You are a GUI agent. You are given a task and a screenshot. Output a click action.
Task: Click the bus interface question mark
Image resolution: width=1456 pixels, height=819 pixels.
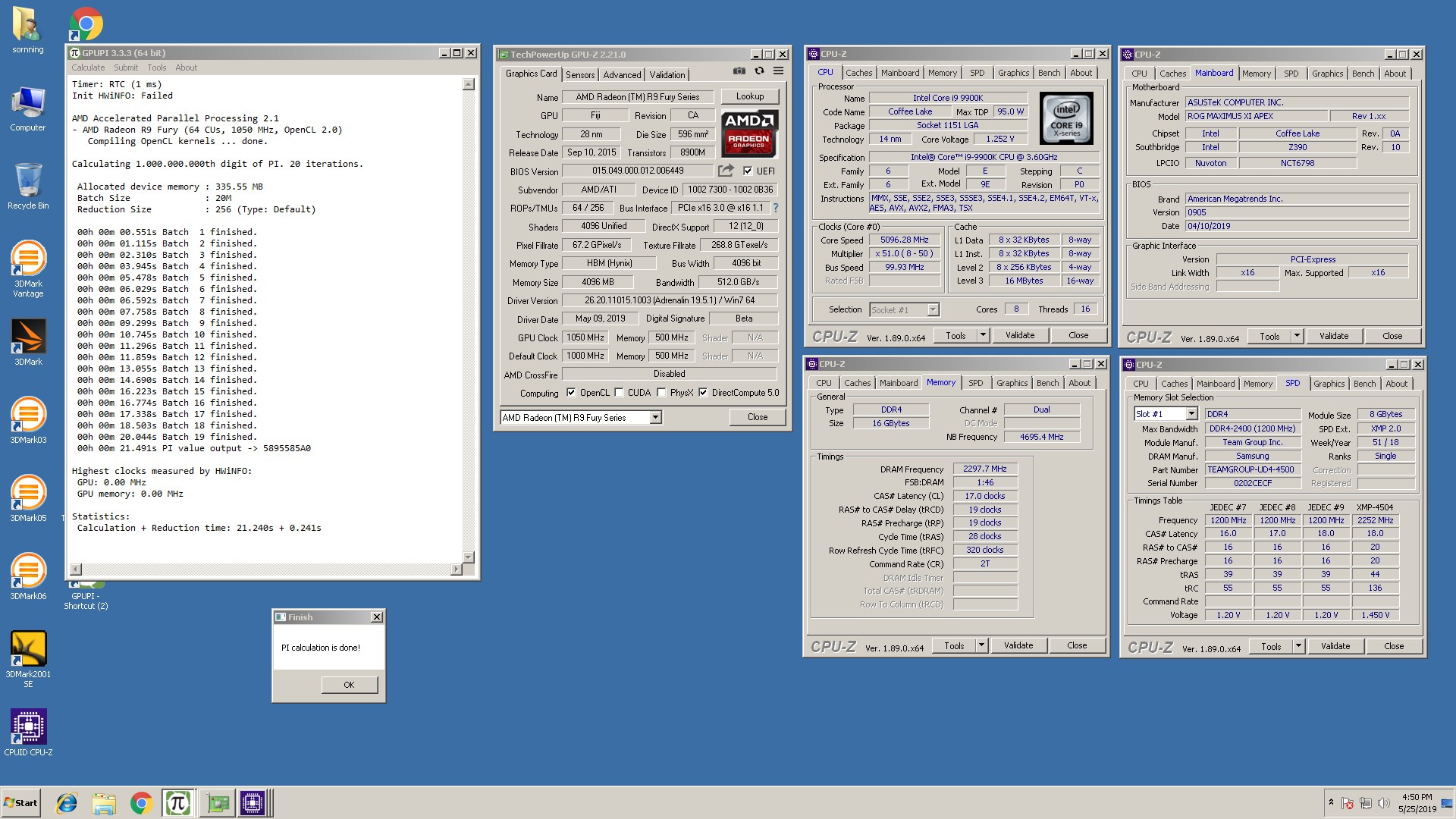(775, 208)
